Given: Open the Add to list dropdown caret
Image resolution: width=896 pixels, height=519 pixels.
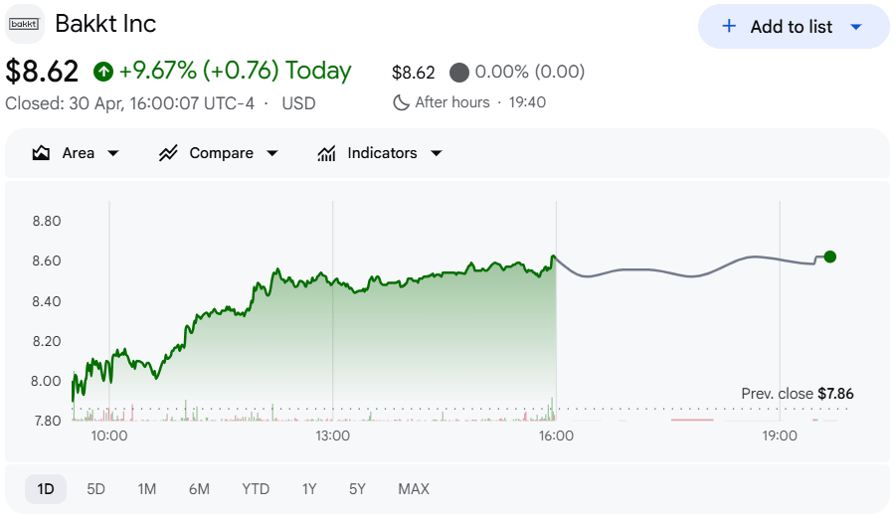Looking at the screenshot, I should pos(856,27).
